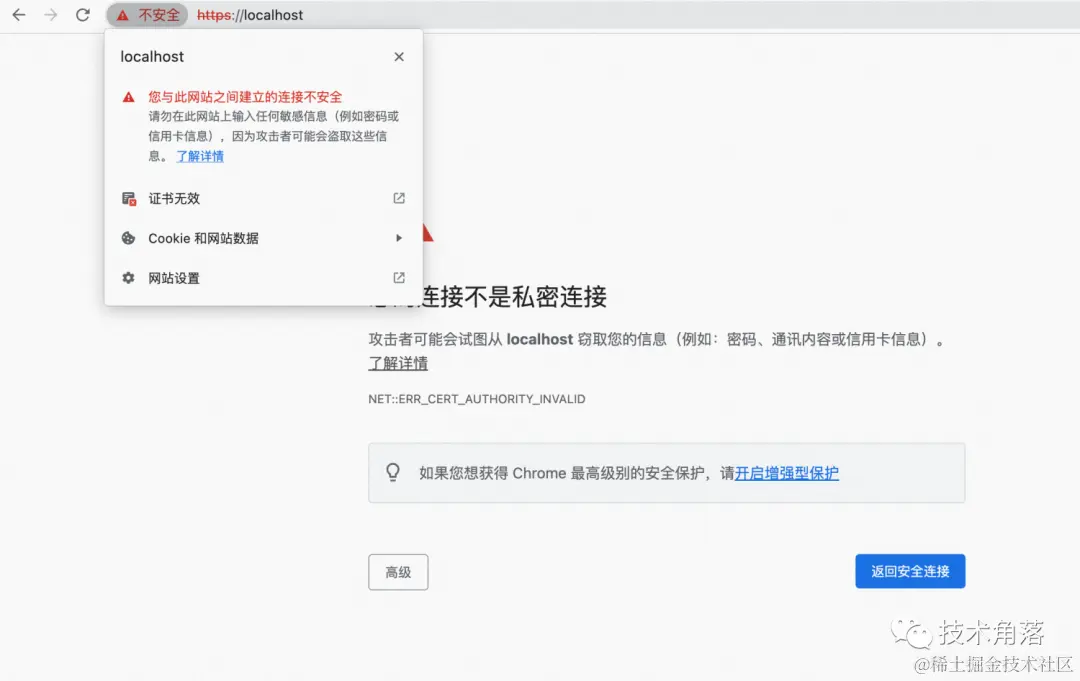Open the Cookie 和网站数据 panel icon
The height and width of the screenshot is (681, 1080).
tap(128, 238)
